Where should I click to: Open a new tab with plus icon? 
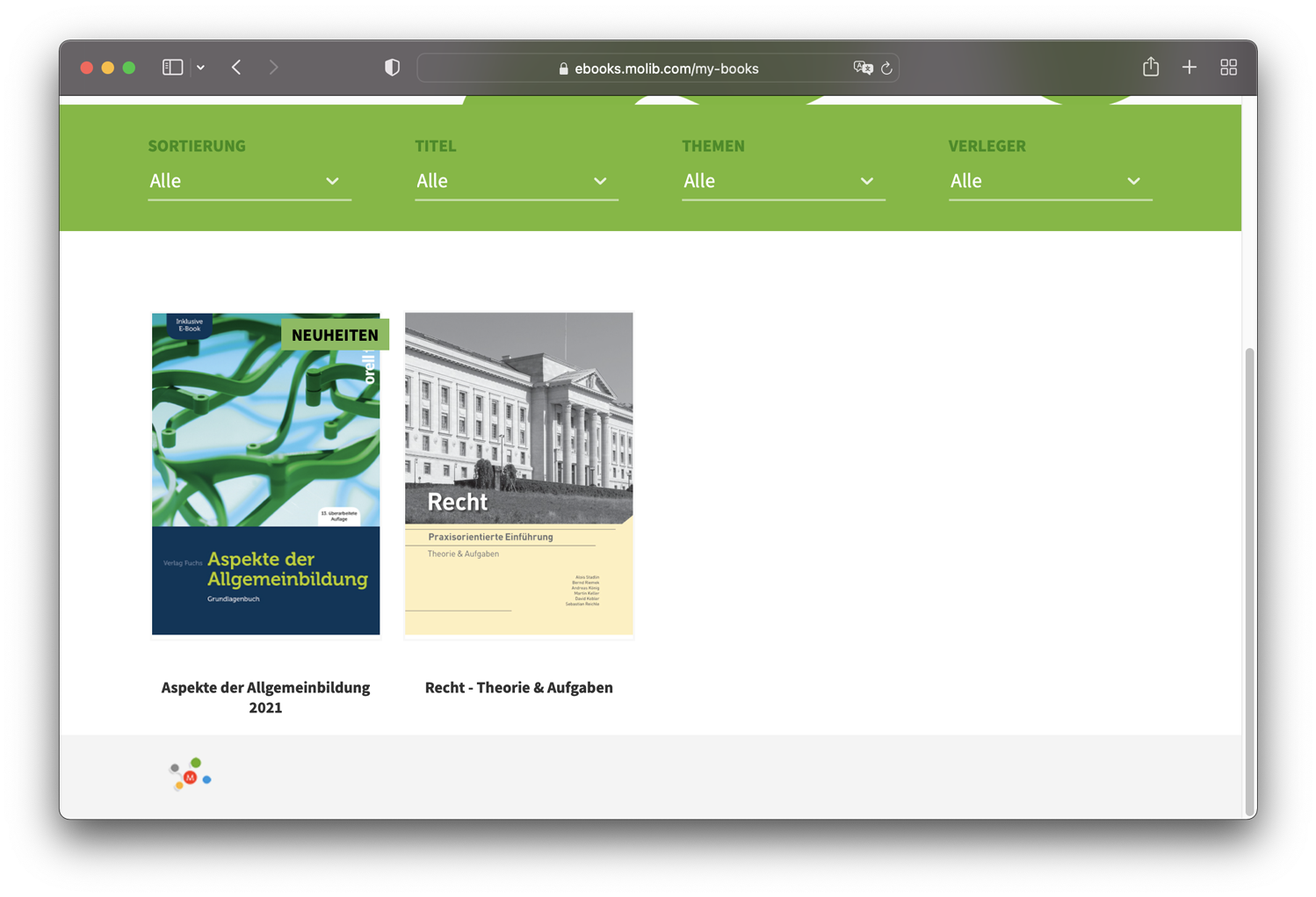[x=1189, y=68]
